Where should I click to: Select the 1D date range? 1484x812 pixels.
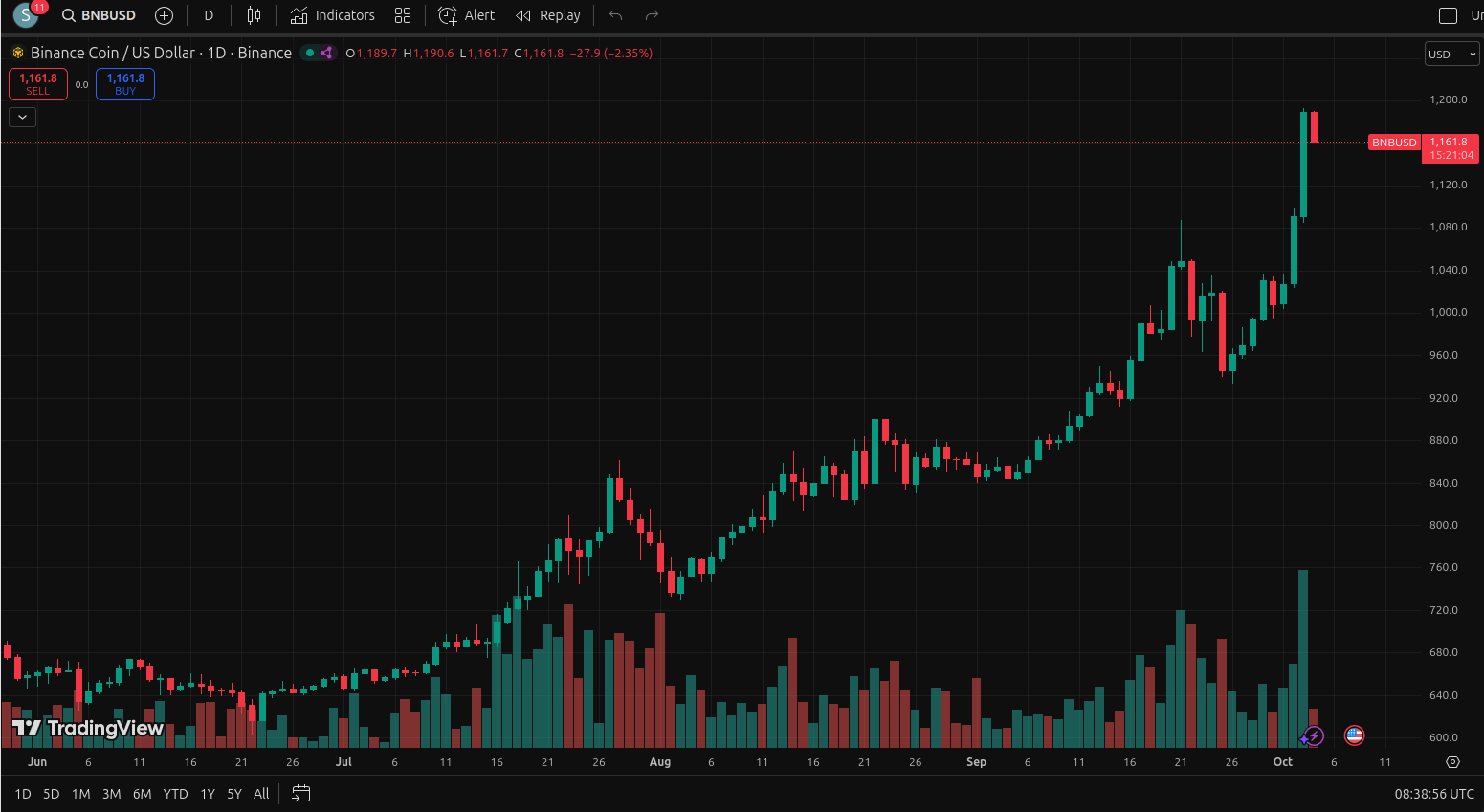23,794
